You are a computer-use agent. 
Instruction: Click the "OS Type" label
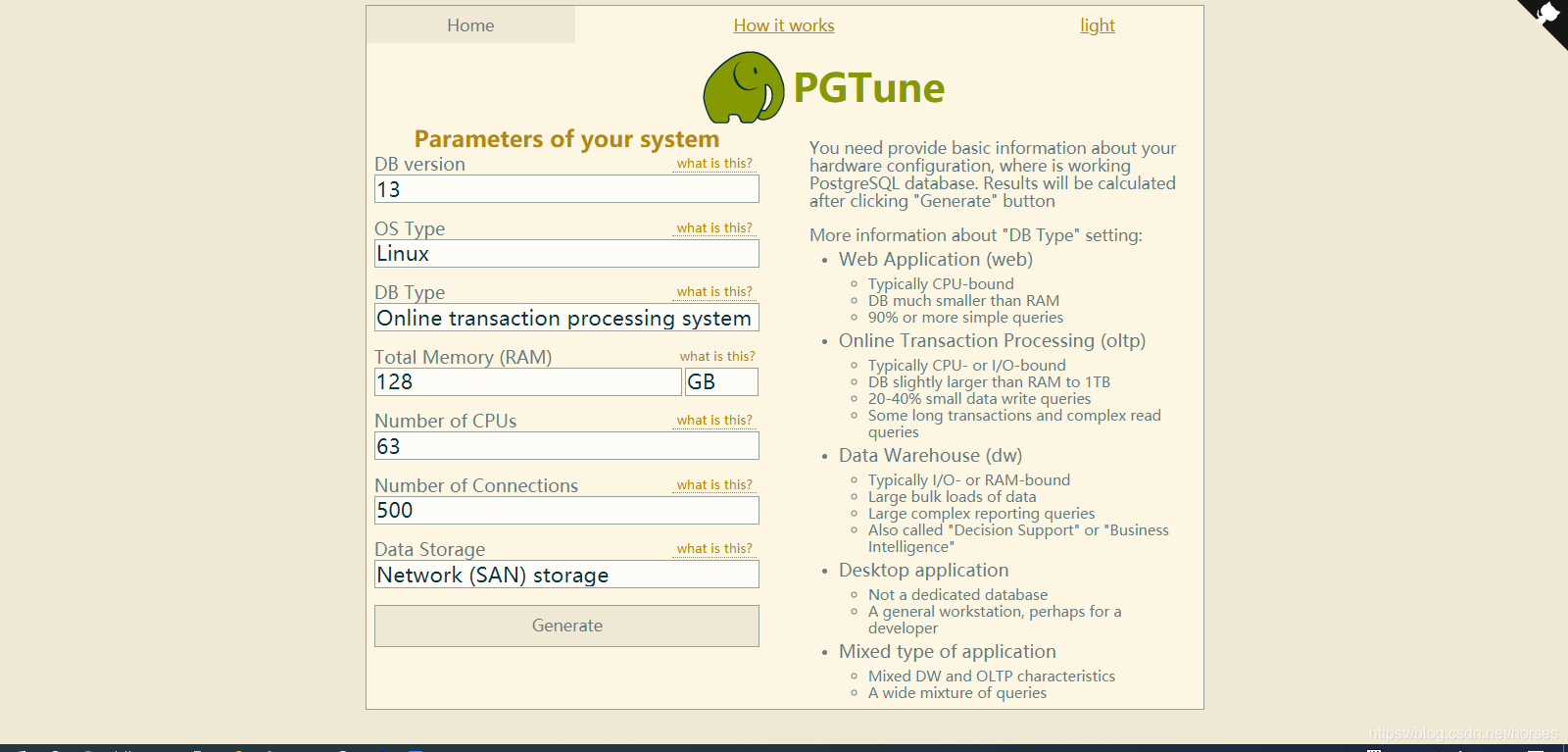coord(410,228)
